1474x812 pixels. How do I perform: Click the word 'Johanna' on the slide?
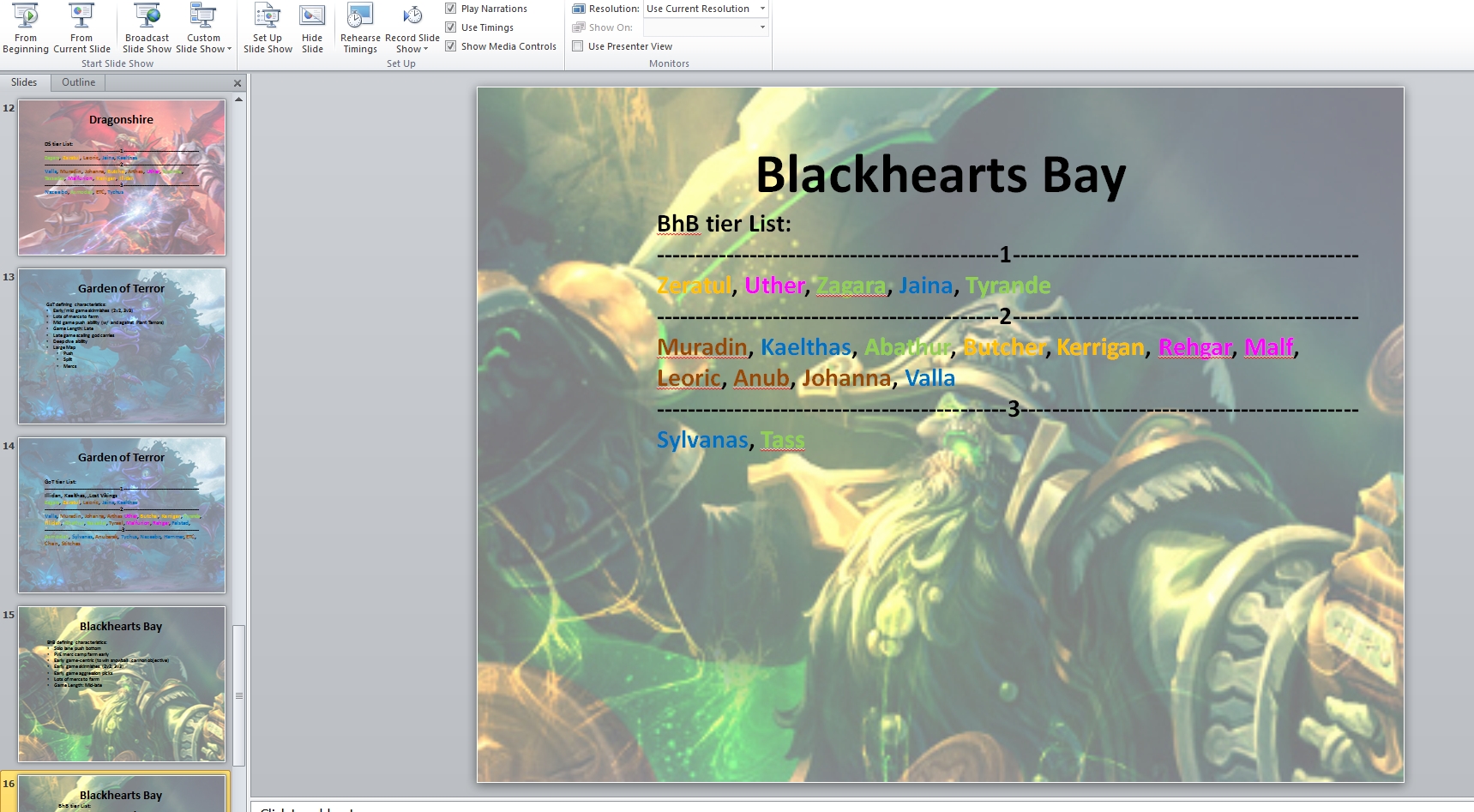point(846,378)
